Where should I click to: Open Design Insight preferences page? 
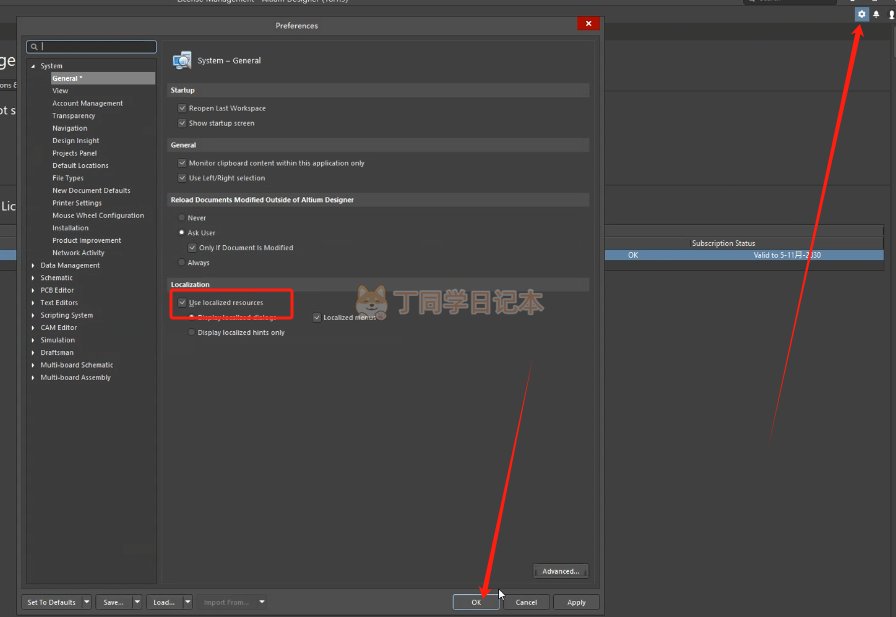[x=75, y=141]
